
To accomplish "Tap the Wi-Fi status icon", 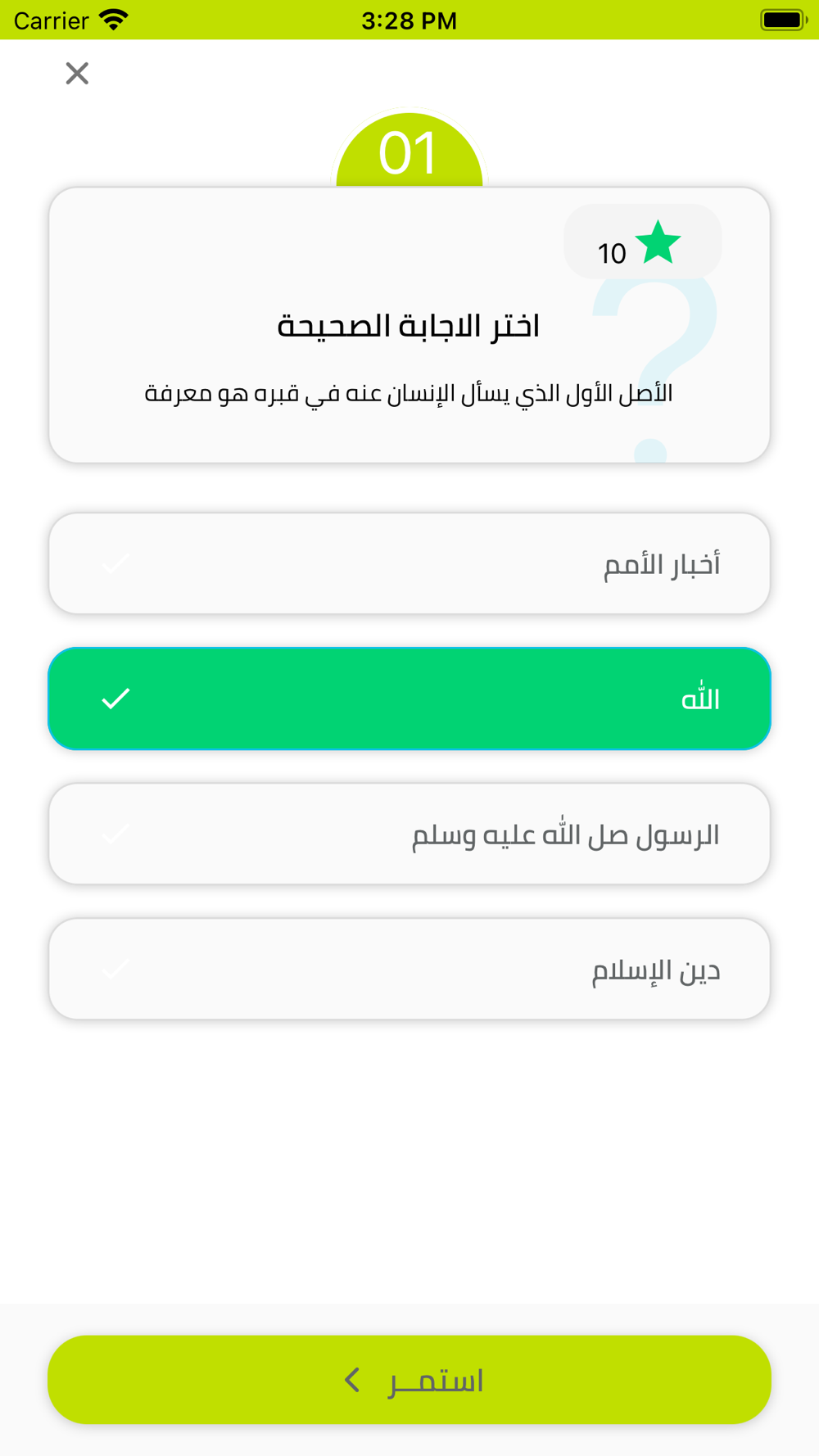I will (114, 20).
